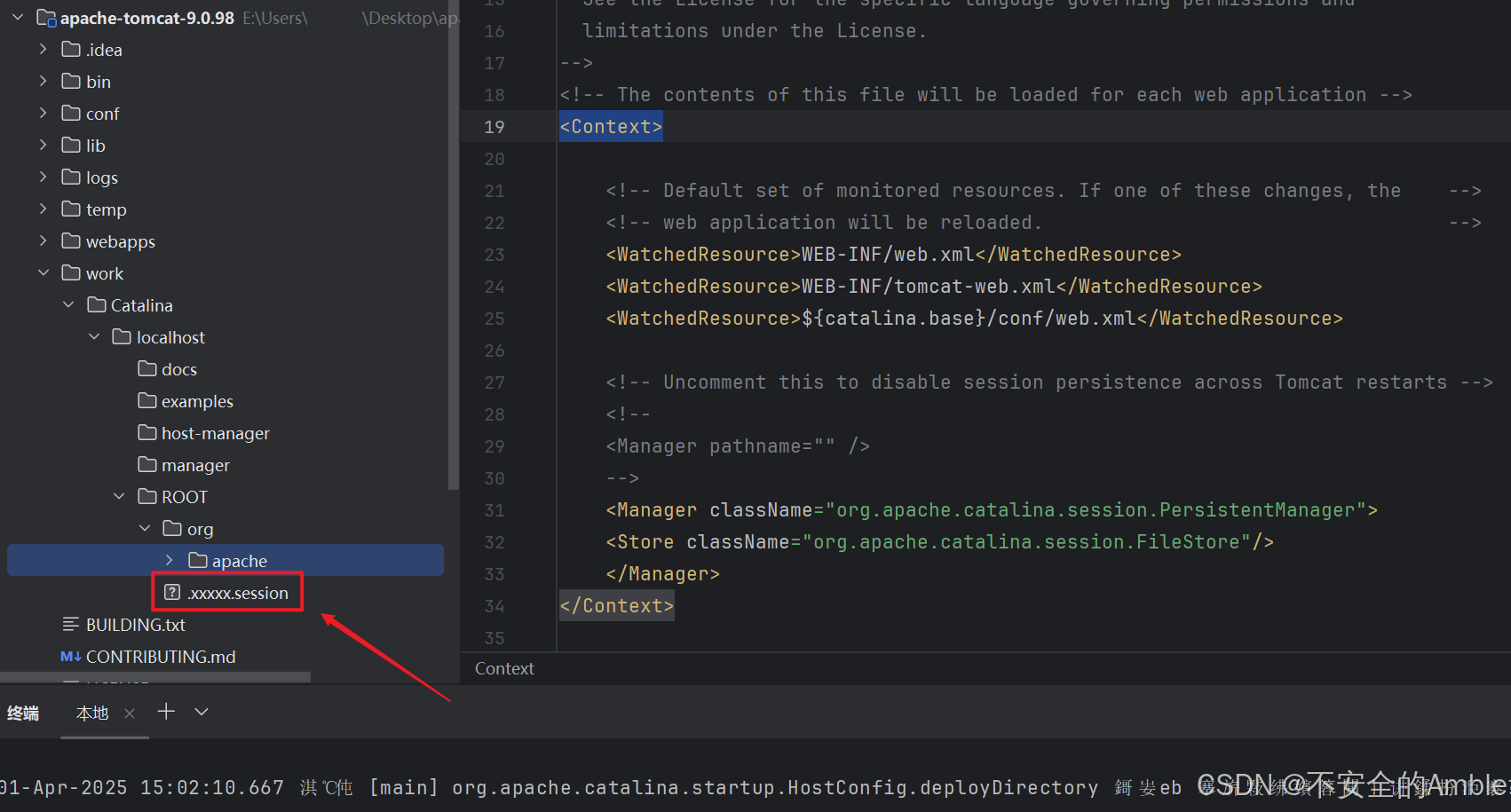This screenshot has width=1511, height=812.
Task: Expand the bin folder chevron
Action: [43, 81]
